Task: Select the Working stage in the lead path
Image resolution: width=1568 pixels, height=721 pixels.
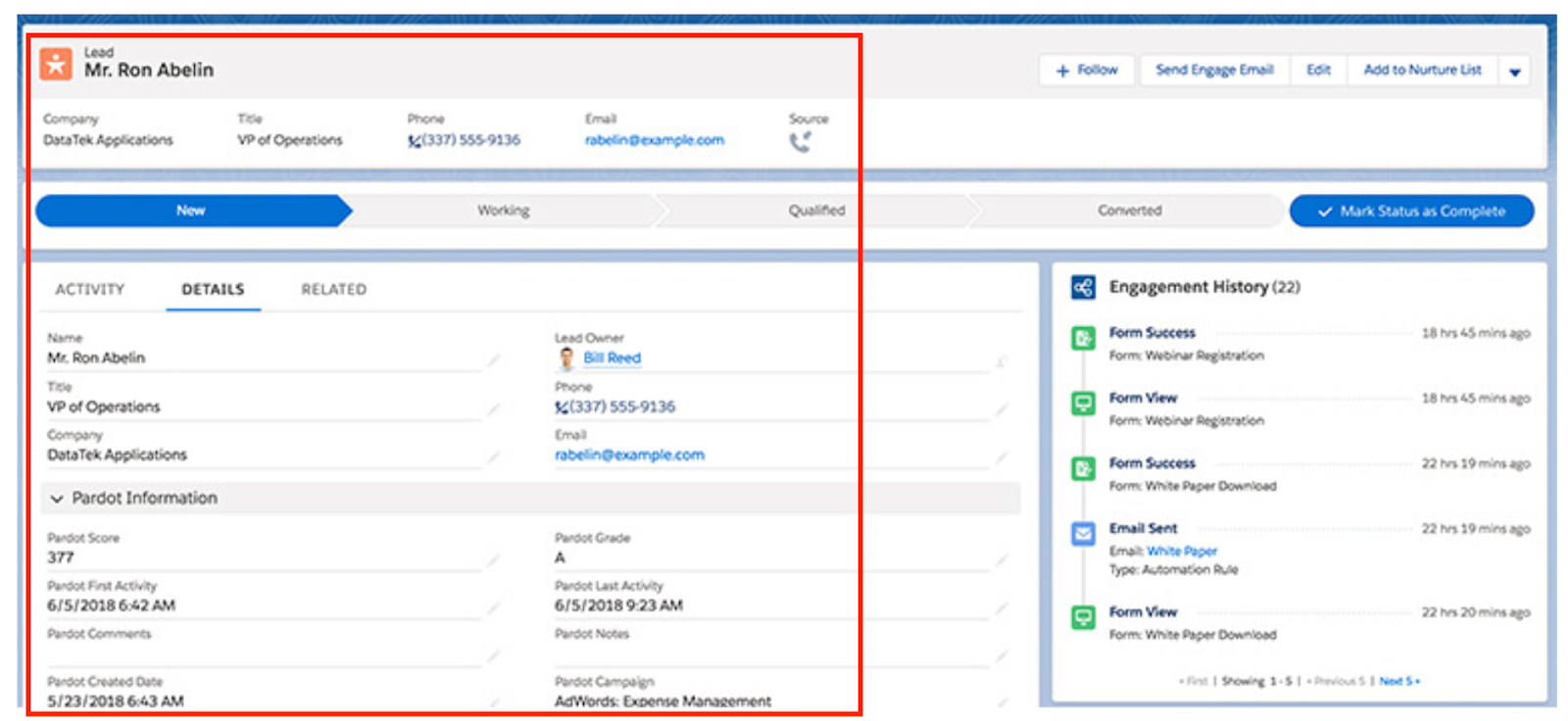Action: [x=504, y=211]
